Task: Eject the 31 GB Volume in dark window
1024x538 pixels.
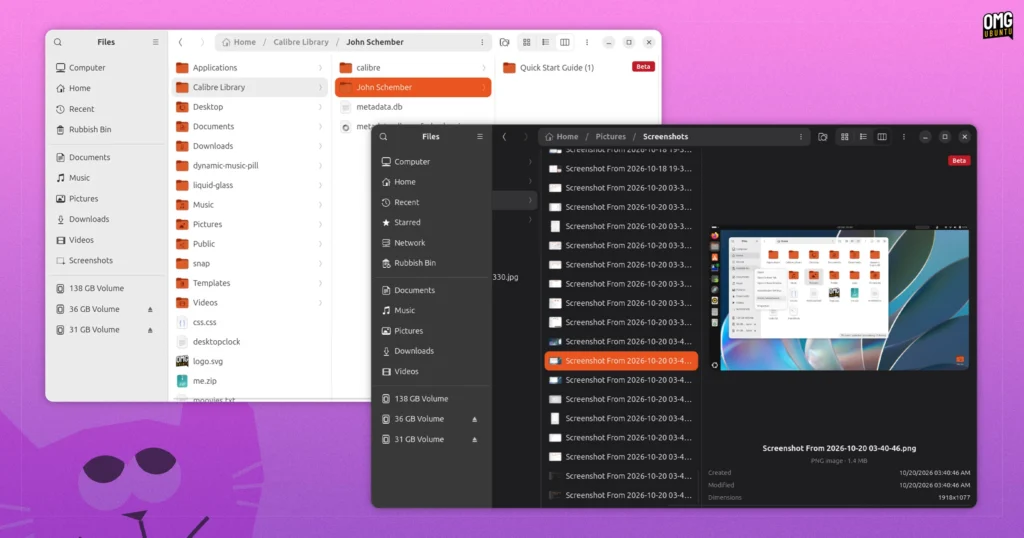Action: coord(475,439)
